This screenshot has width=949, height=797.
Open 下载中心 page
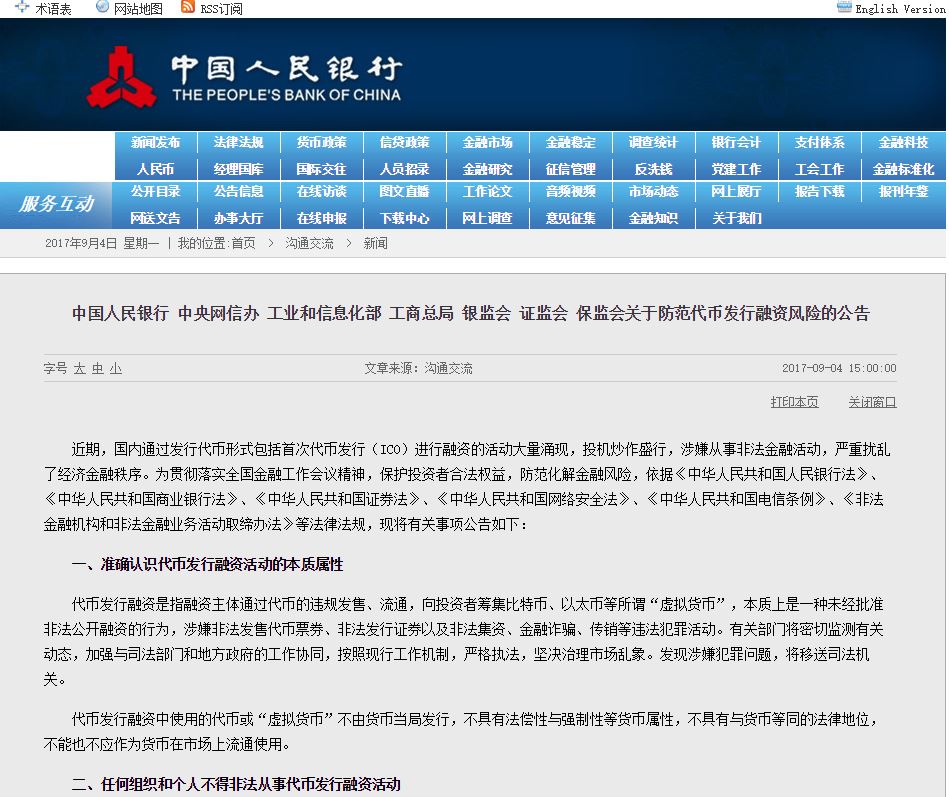coord(404,218)
